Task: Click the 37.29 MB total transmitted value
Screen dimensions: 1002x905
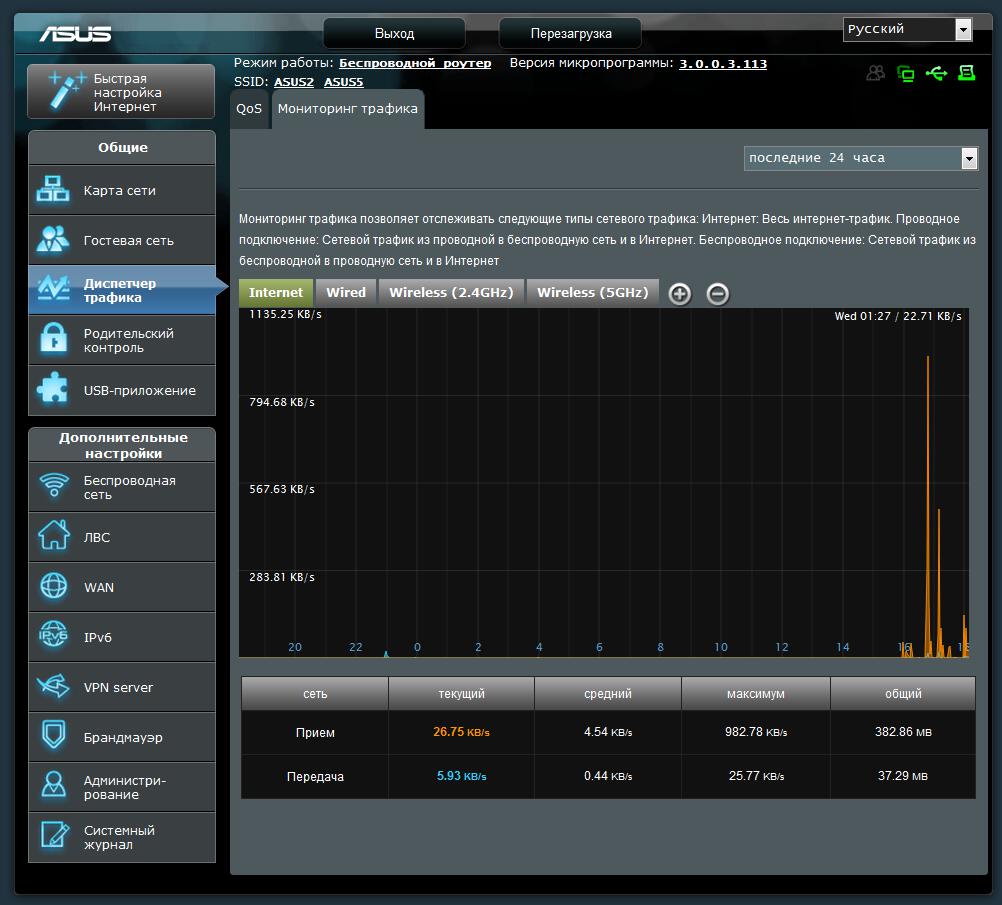Action: [903, 776]
